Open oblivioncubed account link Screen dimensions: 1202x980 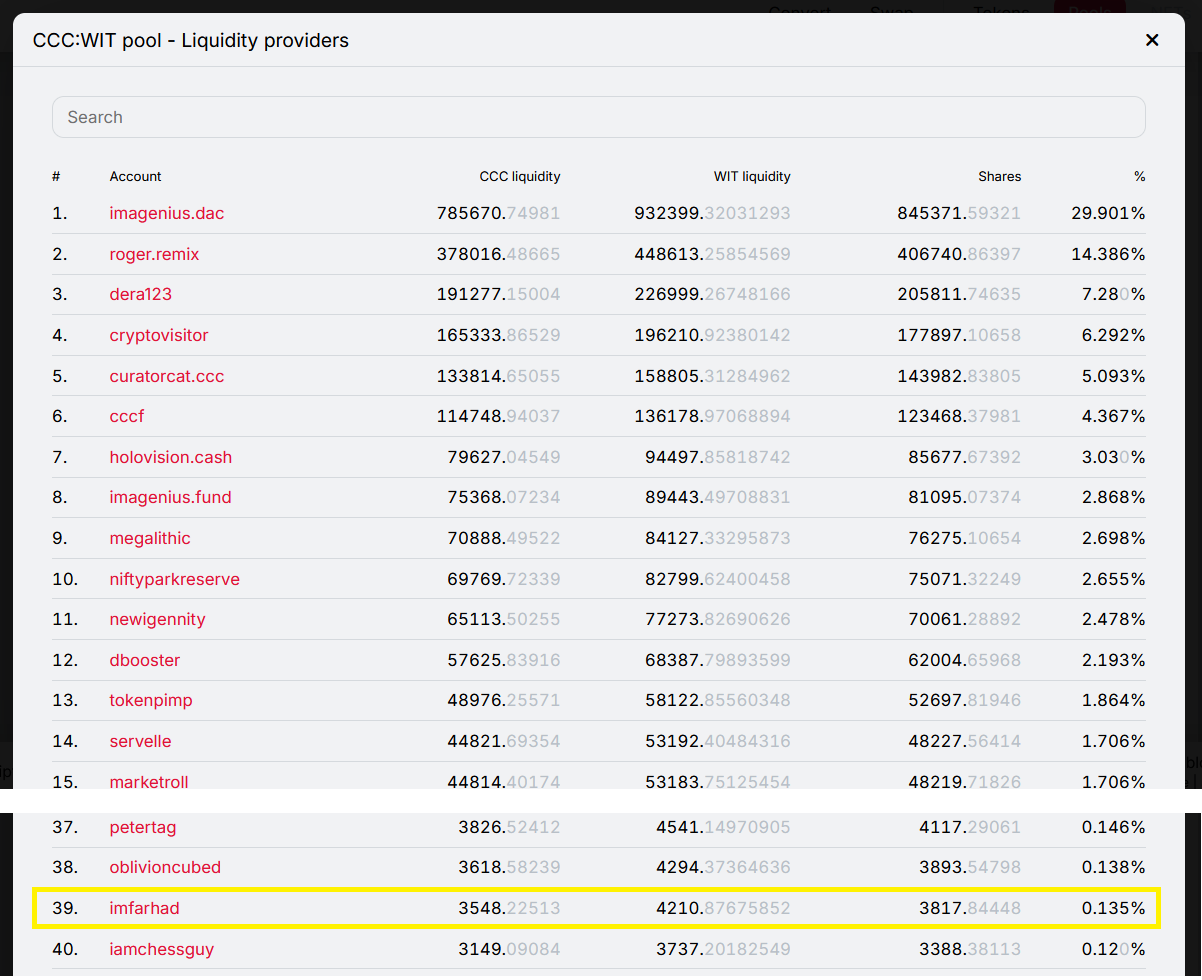[x=165, y=867]
